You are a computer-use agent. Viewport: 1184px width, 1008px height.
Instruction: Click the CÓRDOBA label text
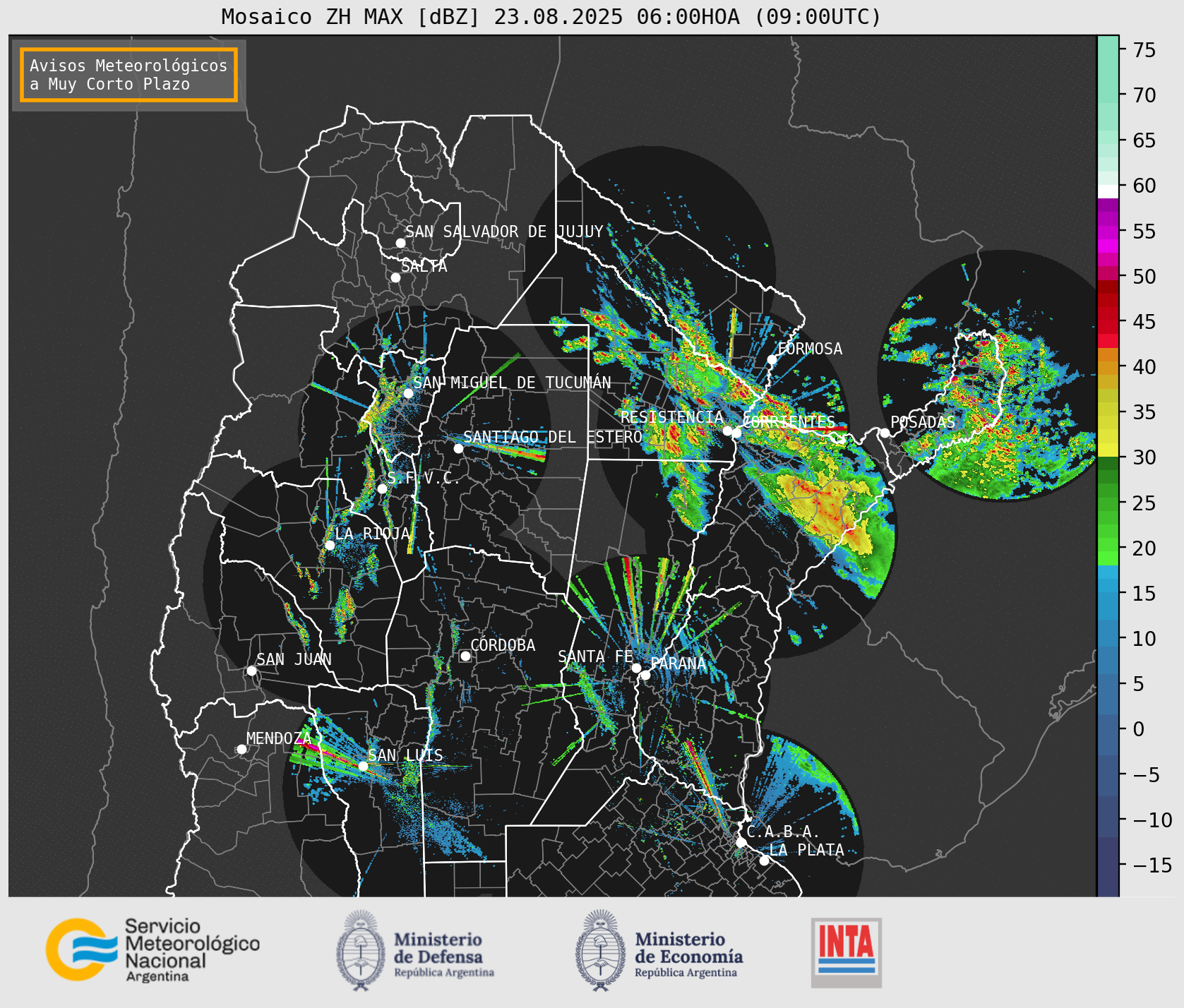pos(503,645)
